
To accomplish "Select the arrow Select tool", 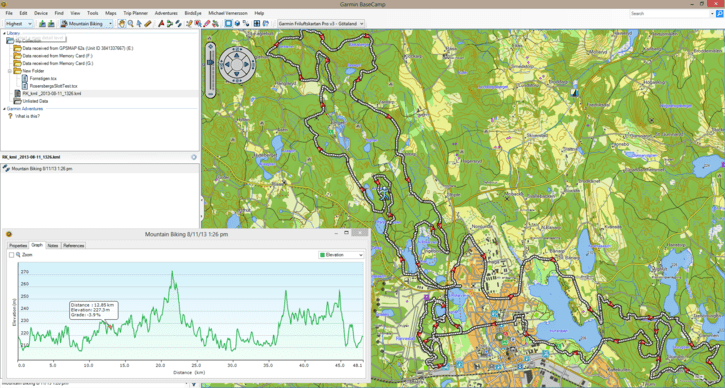I will (139, 23).
